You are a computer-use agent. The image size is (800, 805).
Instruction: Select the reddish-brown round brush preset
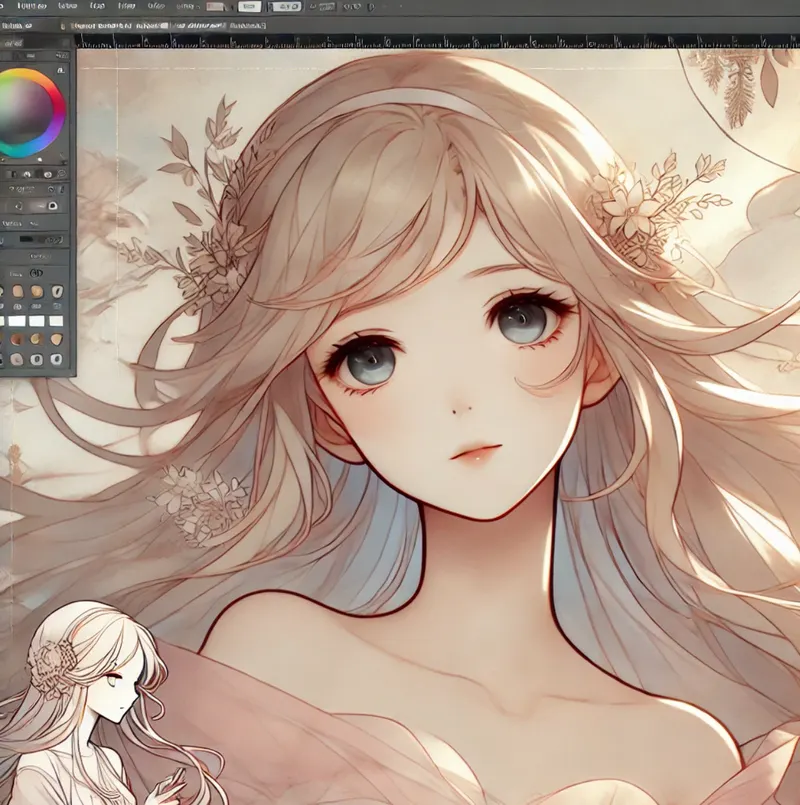coord(17,339)
